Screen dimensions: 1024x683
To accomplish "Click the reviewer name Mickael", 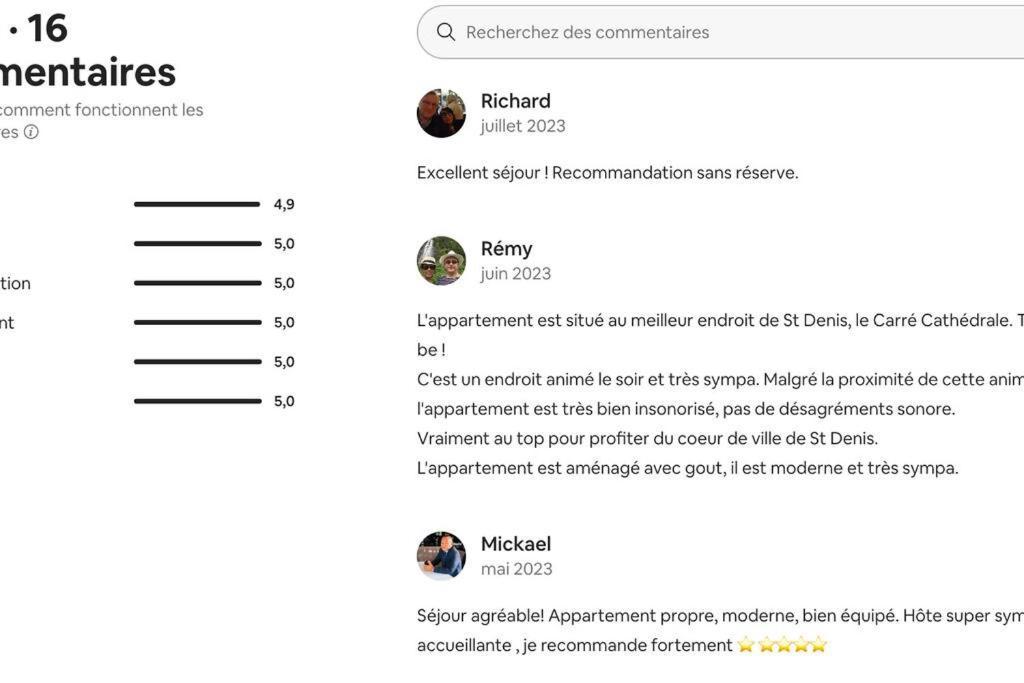I will 515,544.
